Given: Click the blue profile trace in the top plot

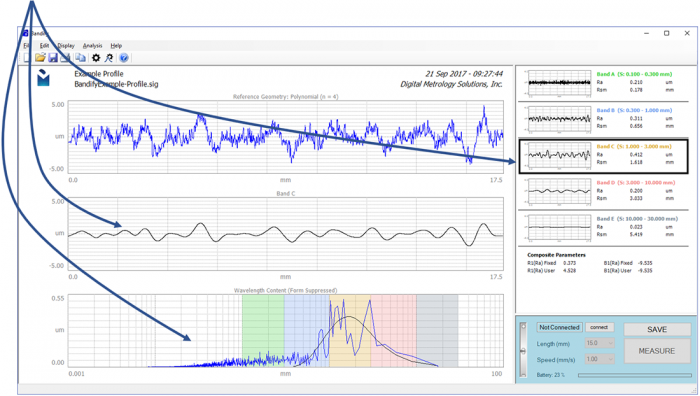Looking at the screenshot, I should pos(286,136).
